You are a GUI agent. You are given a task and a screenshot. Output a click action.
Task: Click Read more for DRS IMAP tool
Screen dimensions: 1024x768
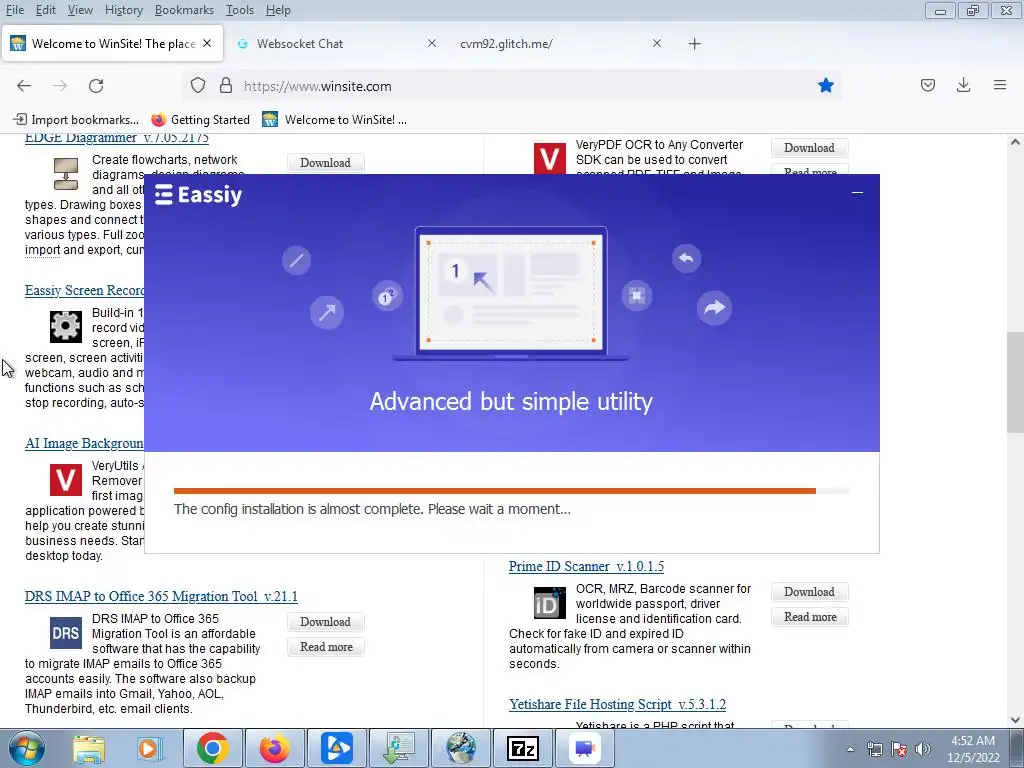click(326, 647)
